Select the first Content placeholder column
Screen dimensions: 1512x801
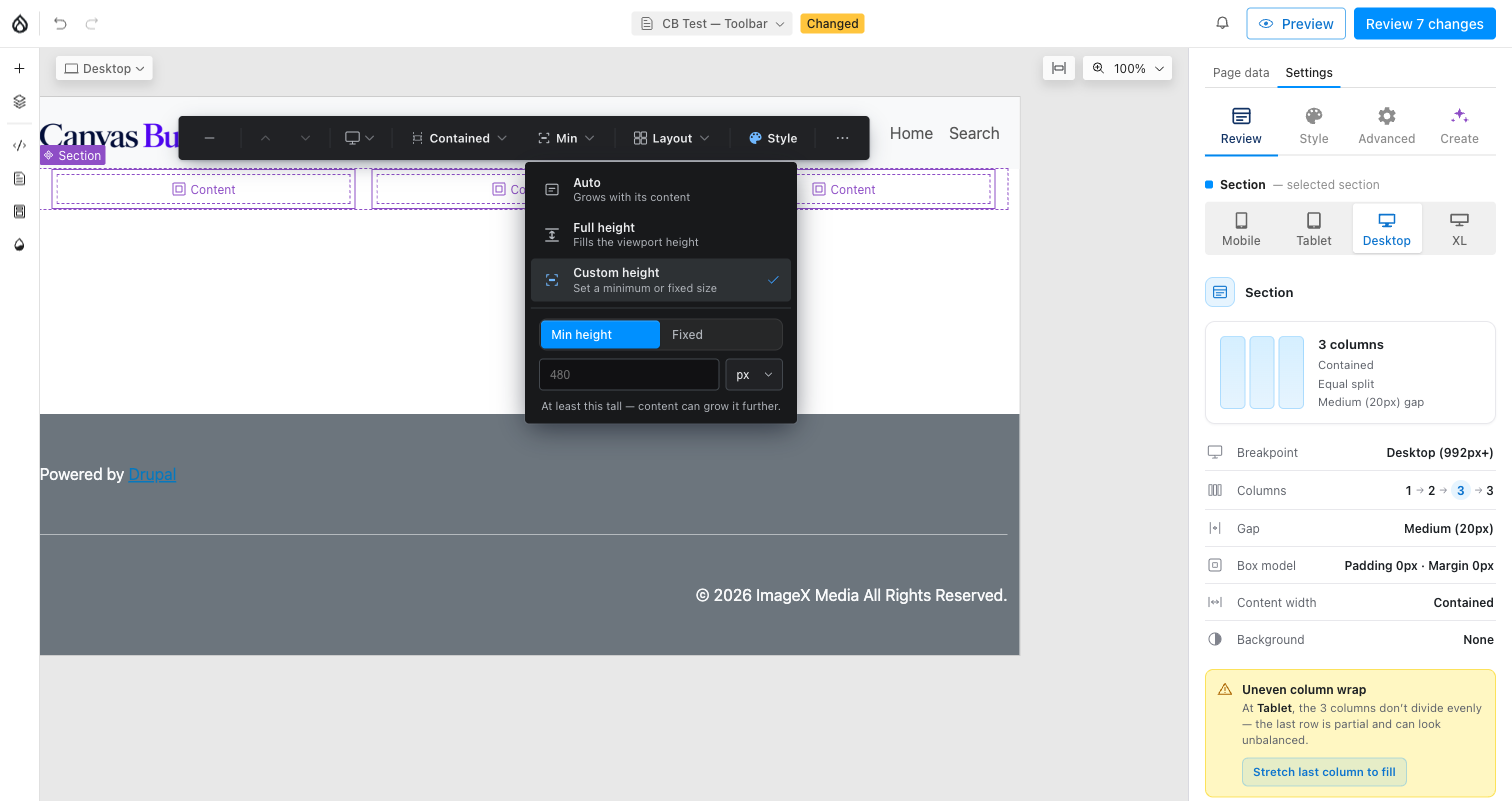coord(203,189)
